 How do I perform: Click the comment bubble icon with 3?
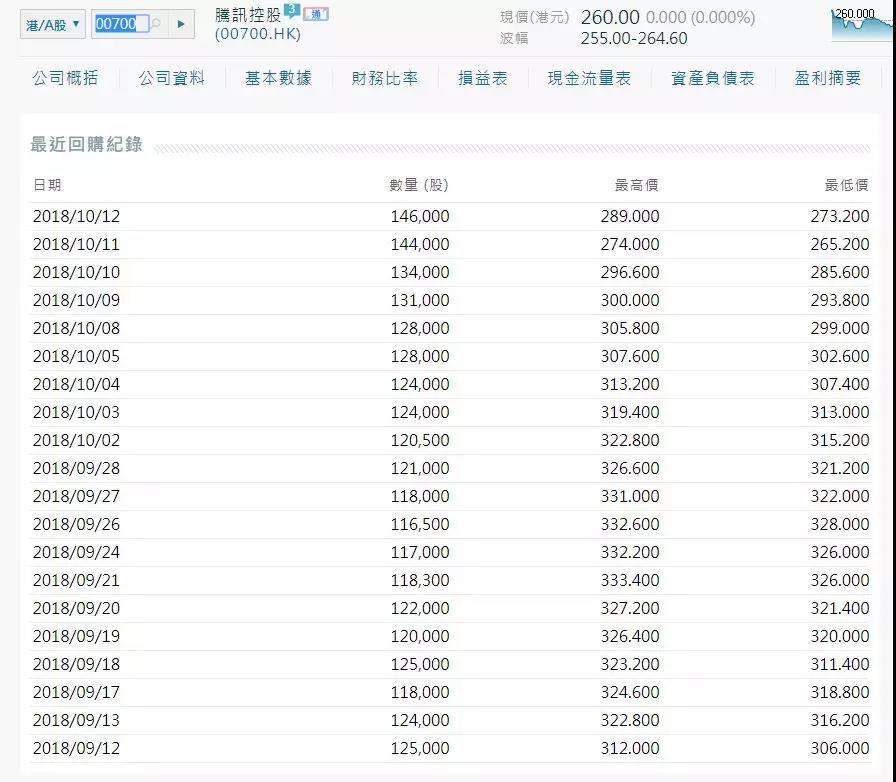pyautogui.click(x=291, y=12)
